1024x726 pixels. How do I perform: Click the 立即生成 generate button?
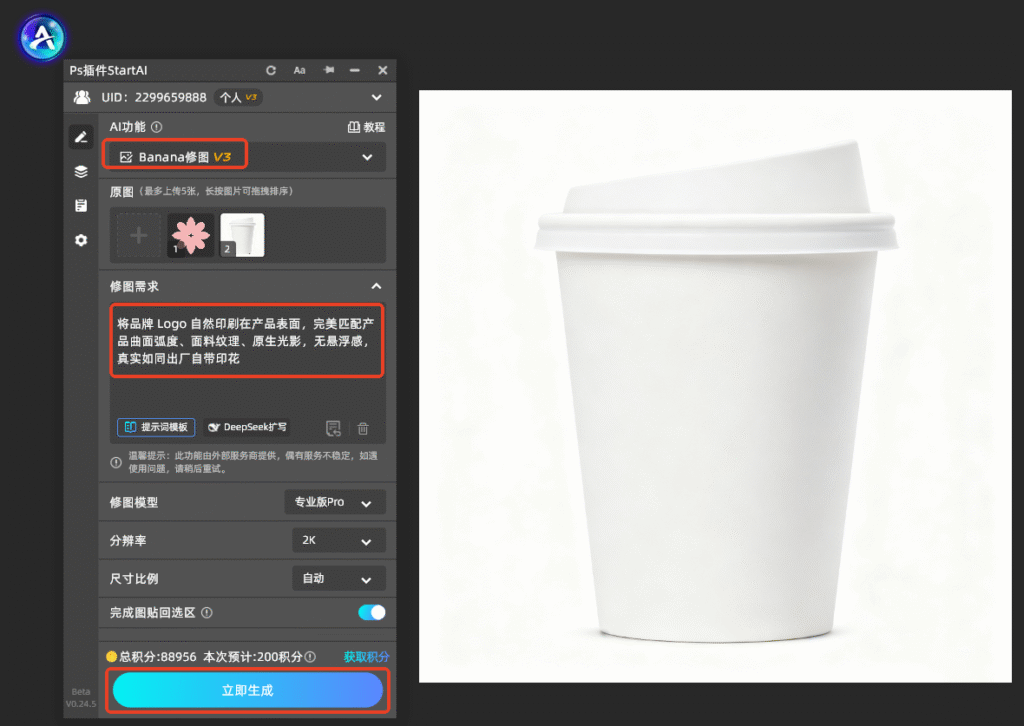point(248,690)
